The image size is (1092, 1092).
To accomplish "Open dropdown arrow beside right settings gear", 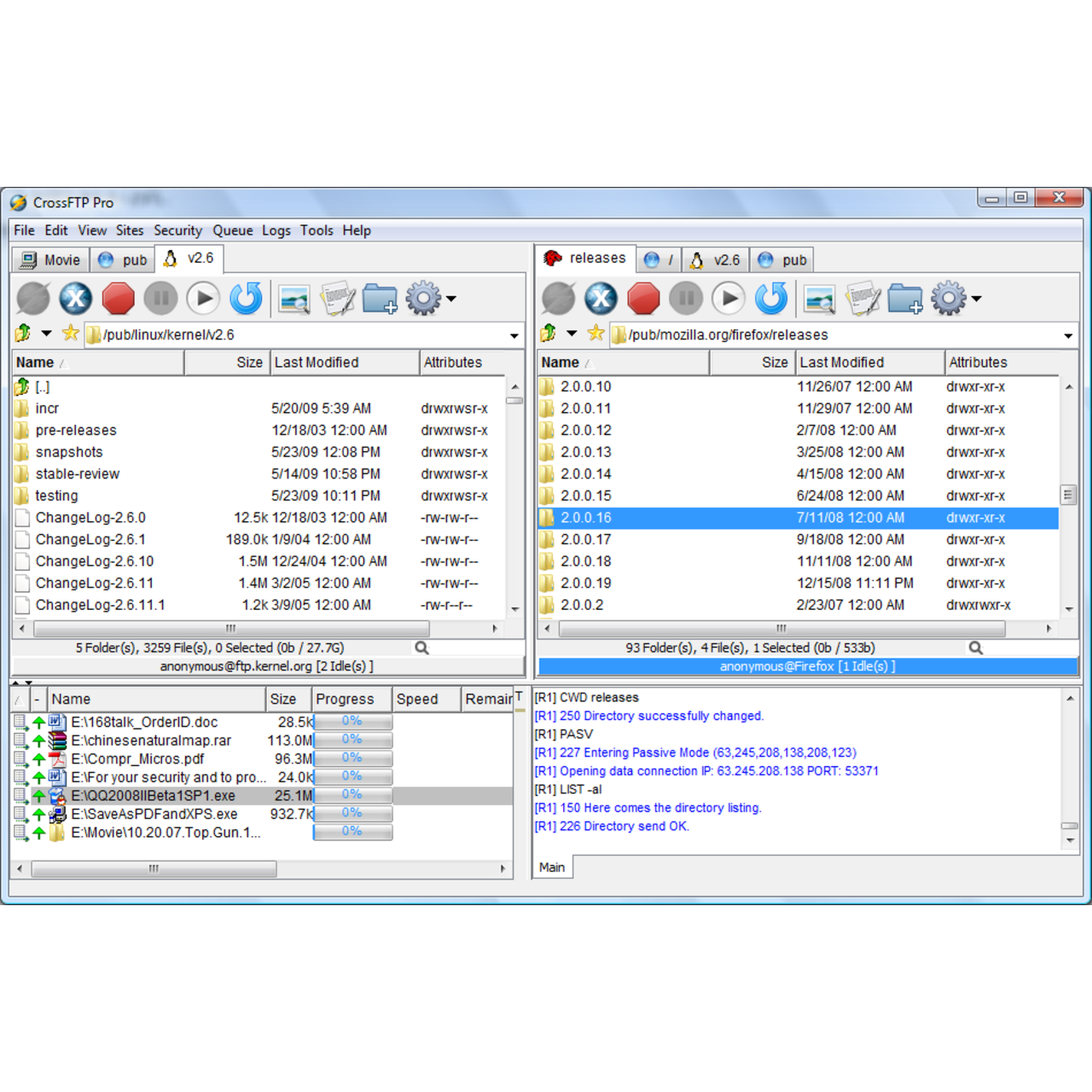I will click(x=977, y=299).
